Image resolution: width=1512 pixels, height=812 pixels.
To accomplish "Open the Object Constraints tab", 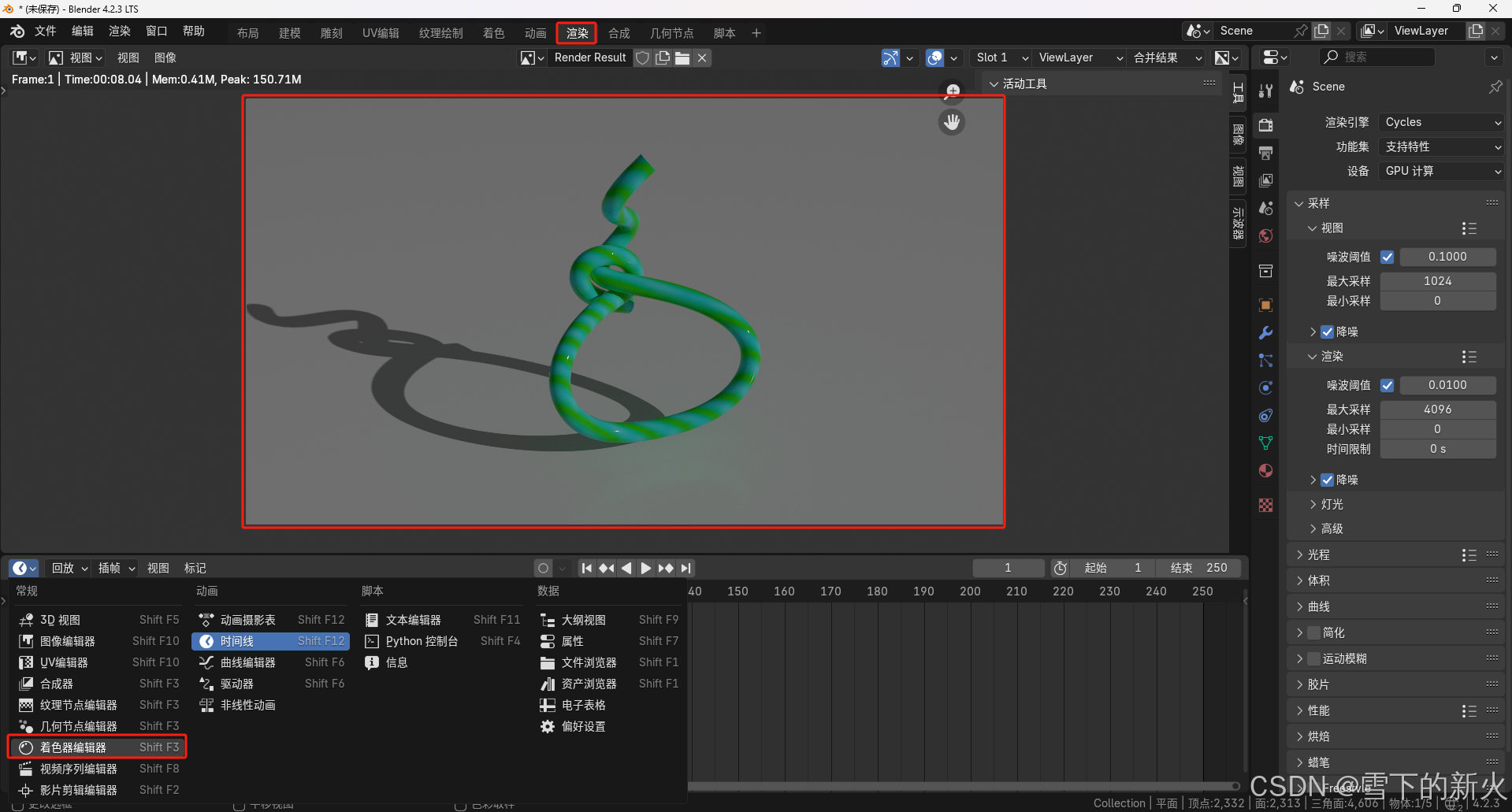I will point(1265,415).
